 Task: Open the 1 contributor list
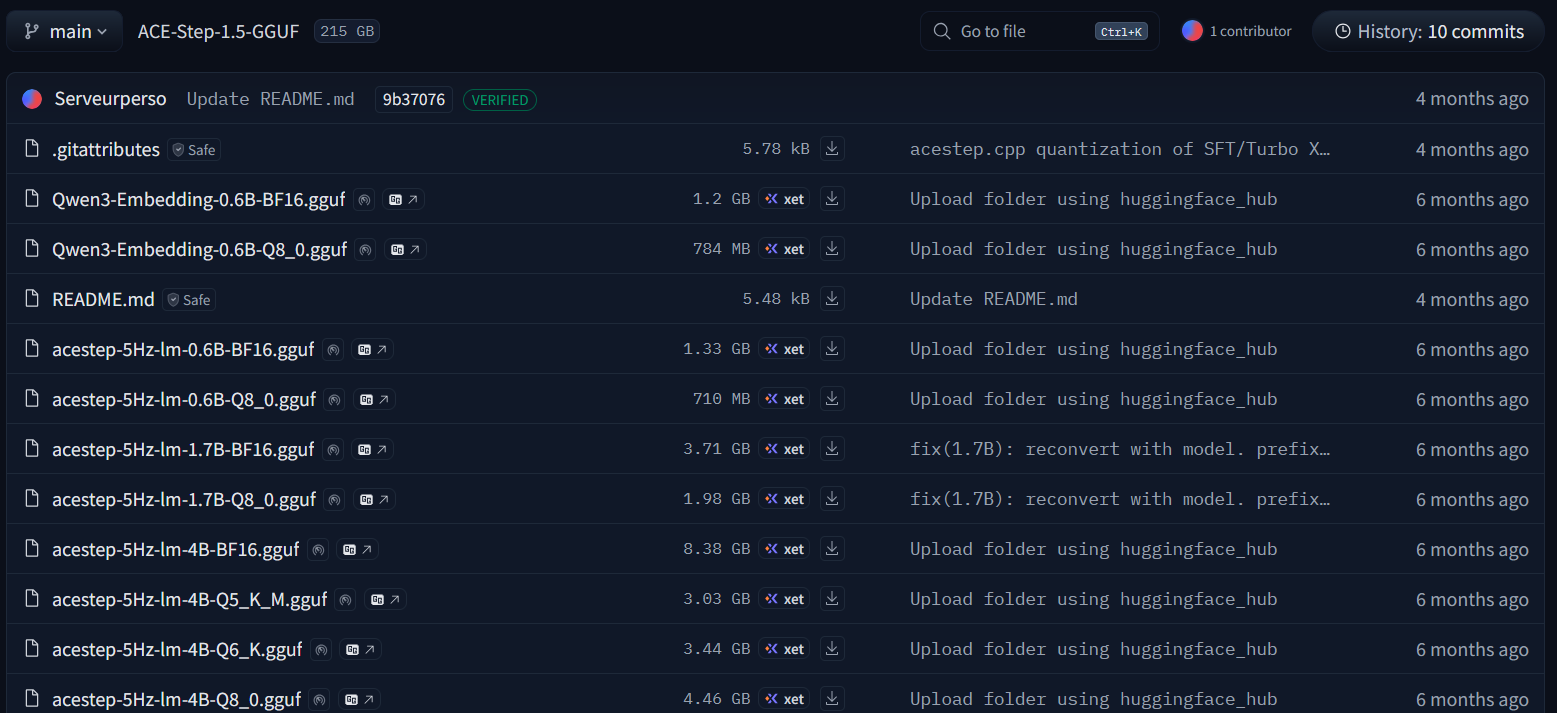point(1236,31)
